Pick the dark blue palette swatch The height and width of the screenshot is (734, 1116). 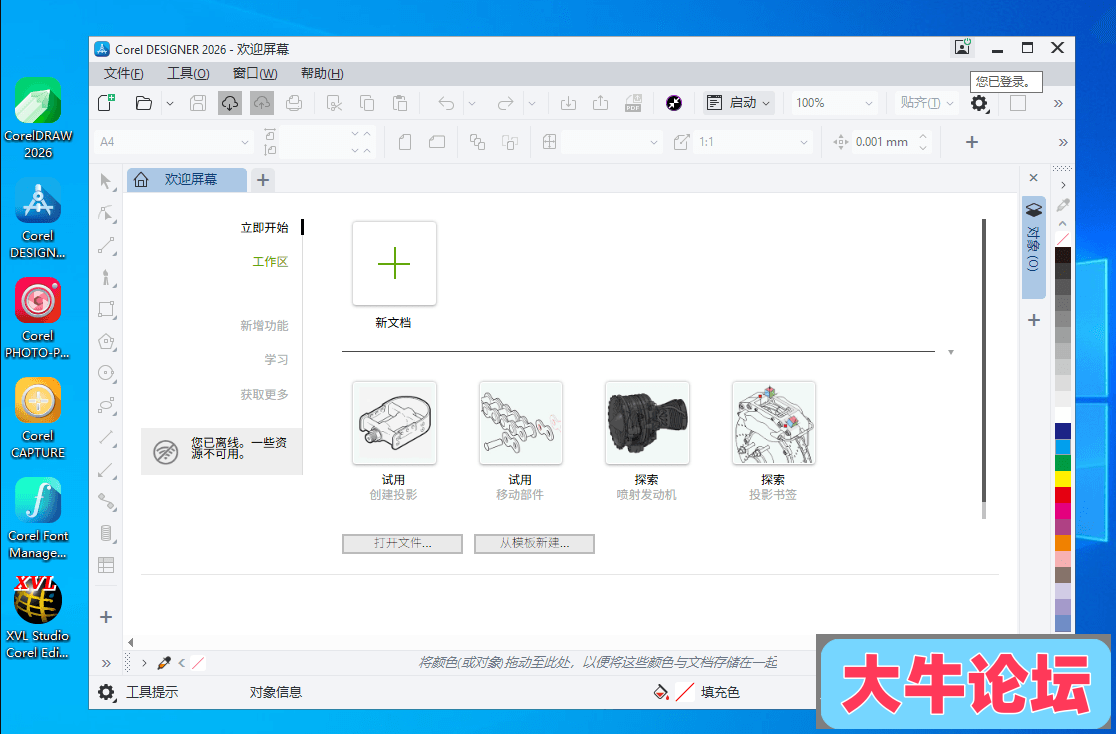1063,430
